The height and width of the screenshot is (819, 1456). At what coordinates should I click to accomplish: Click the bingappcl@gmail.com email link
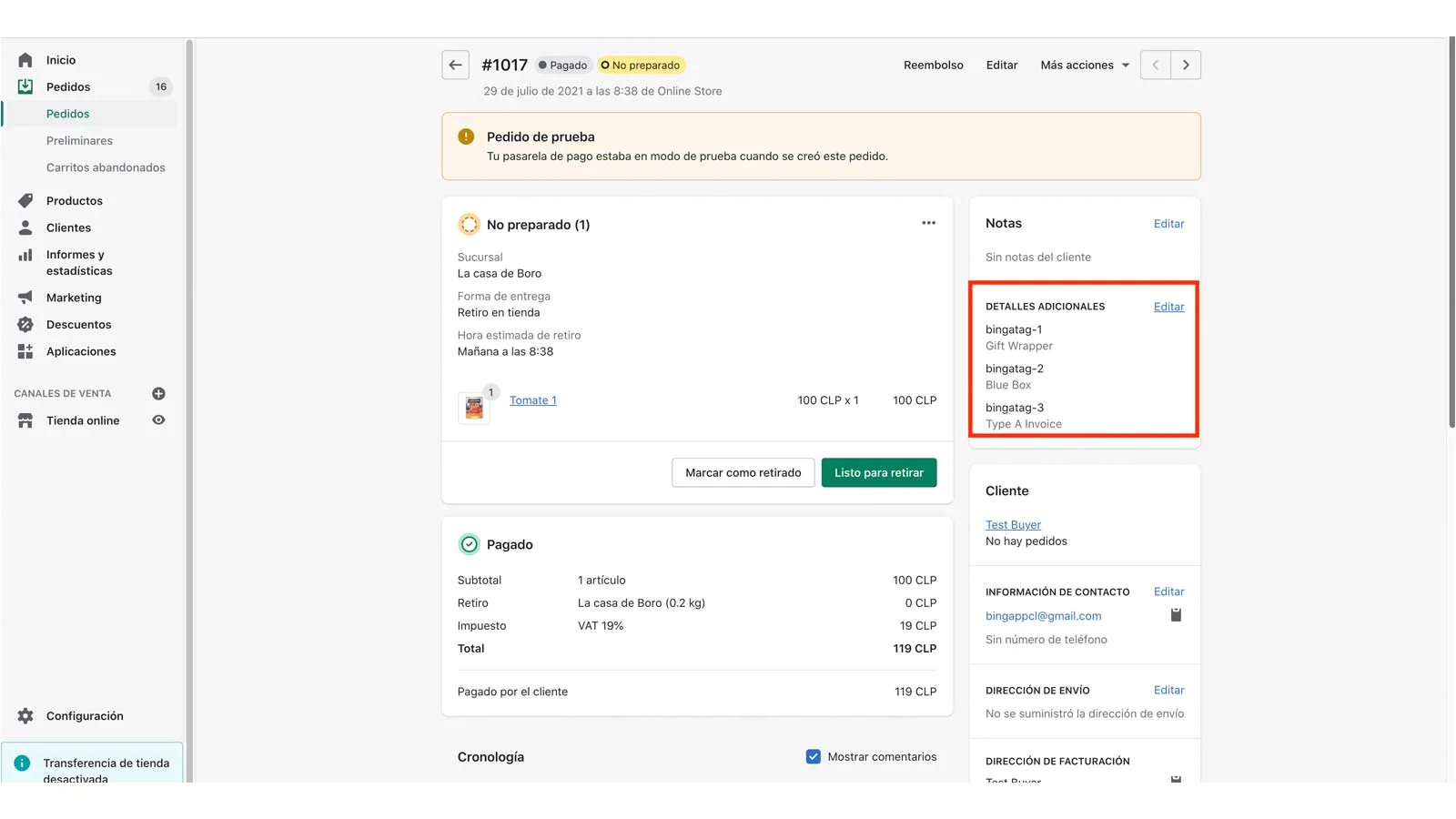[x=1043, y=616]
